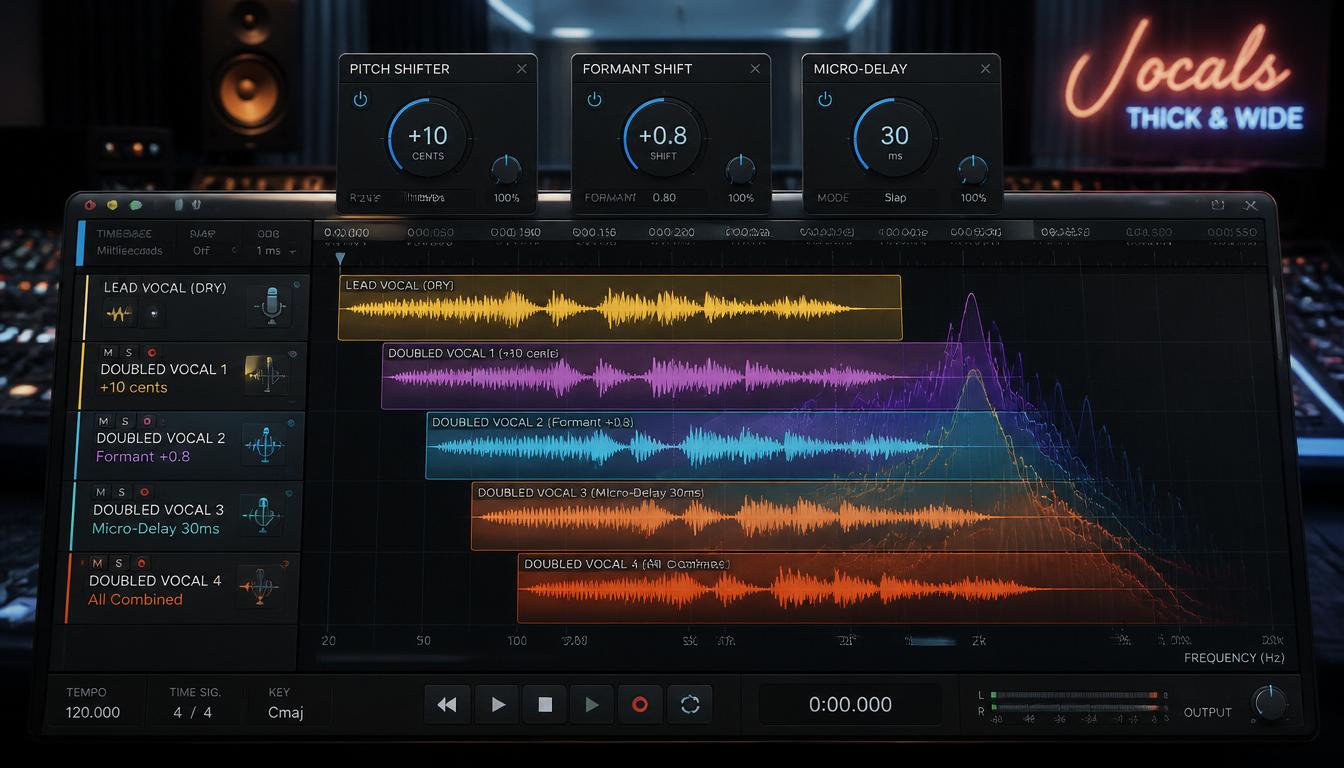Click Doubled Vocal 3 microphone icon
The image size is (1344, 768).
[x=261, y=515]
